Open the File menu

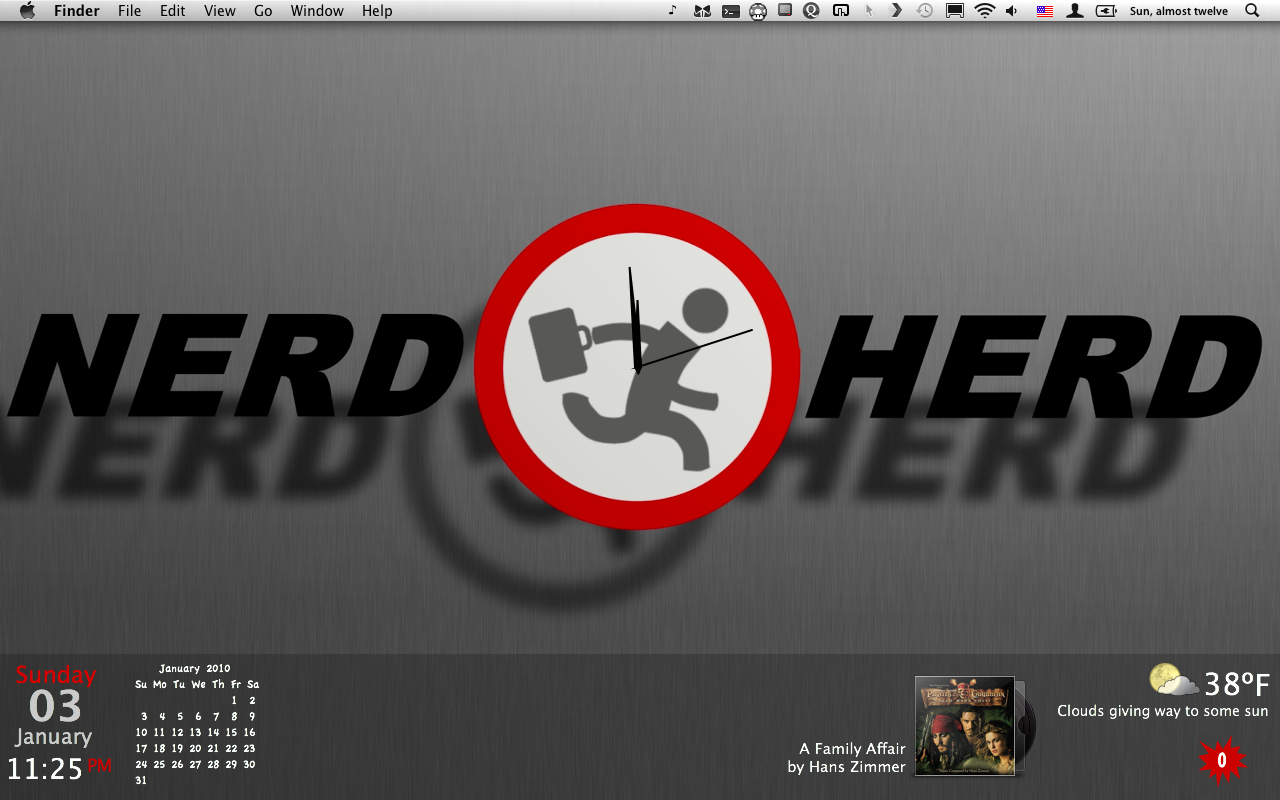pos(129,11)
